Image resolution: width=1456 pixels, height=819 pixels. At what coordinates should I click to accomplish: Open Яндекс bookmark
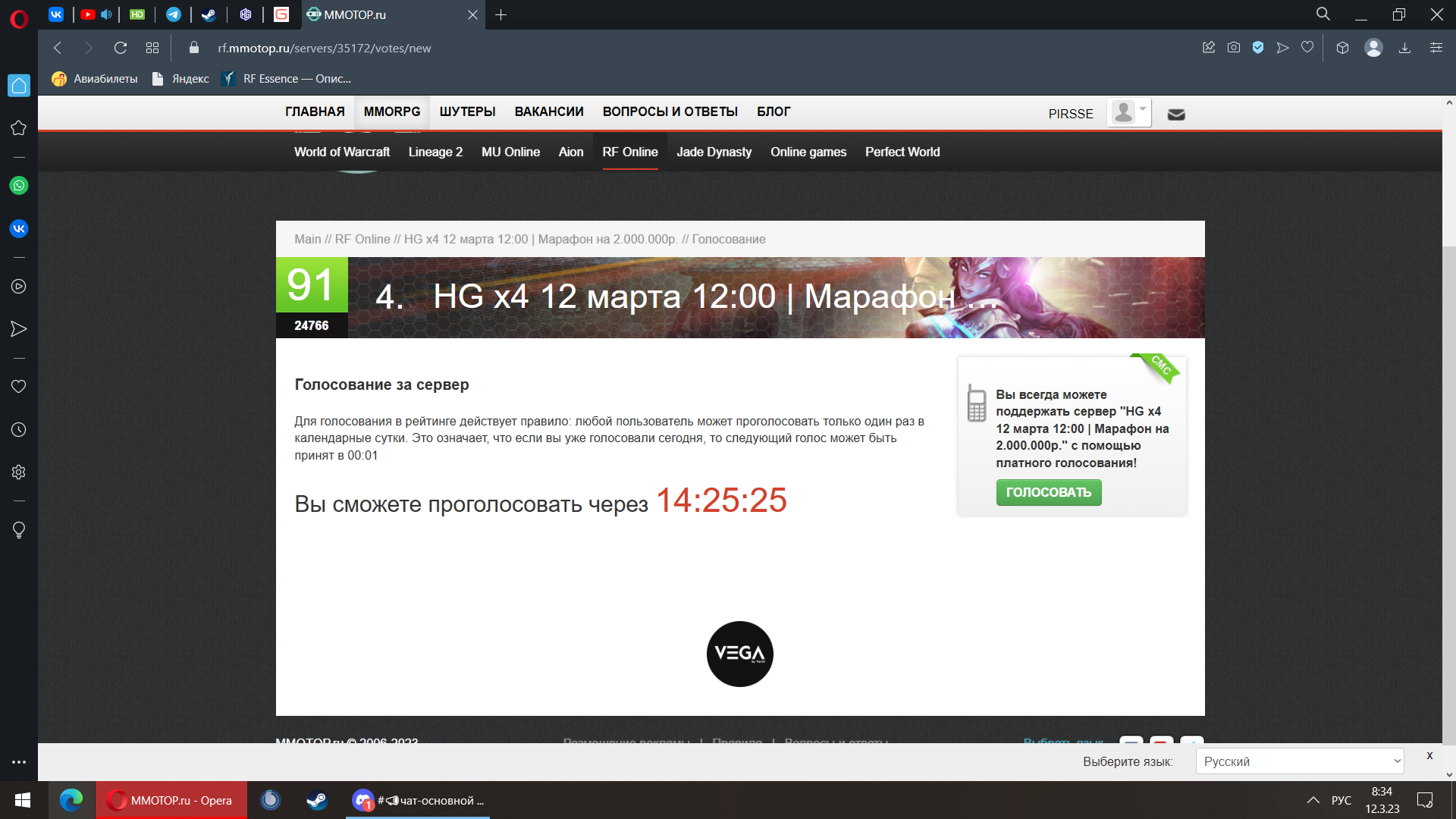[181, 79]
